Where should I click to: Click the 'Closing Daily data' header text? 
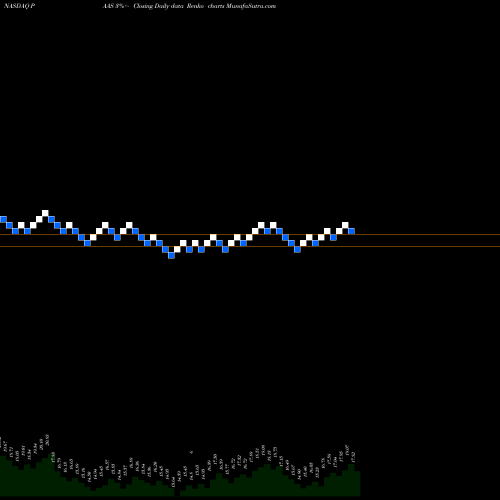(158, 6)
